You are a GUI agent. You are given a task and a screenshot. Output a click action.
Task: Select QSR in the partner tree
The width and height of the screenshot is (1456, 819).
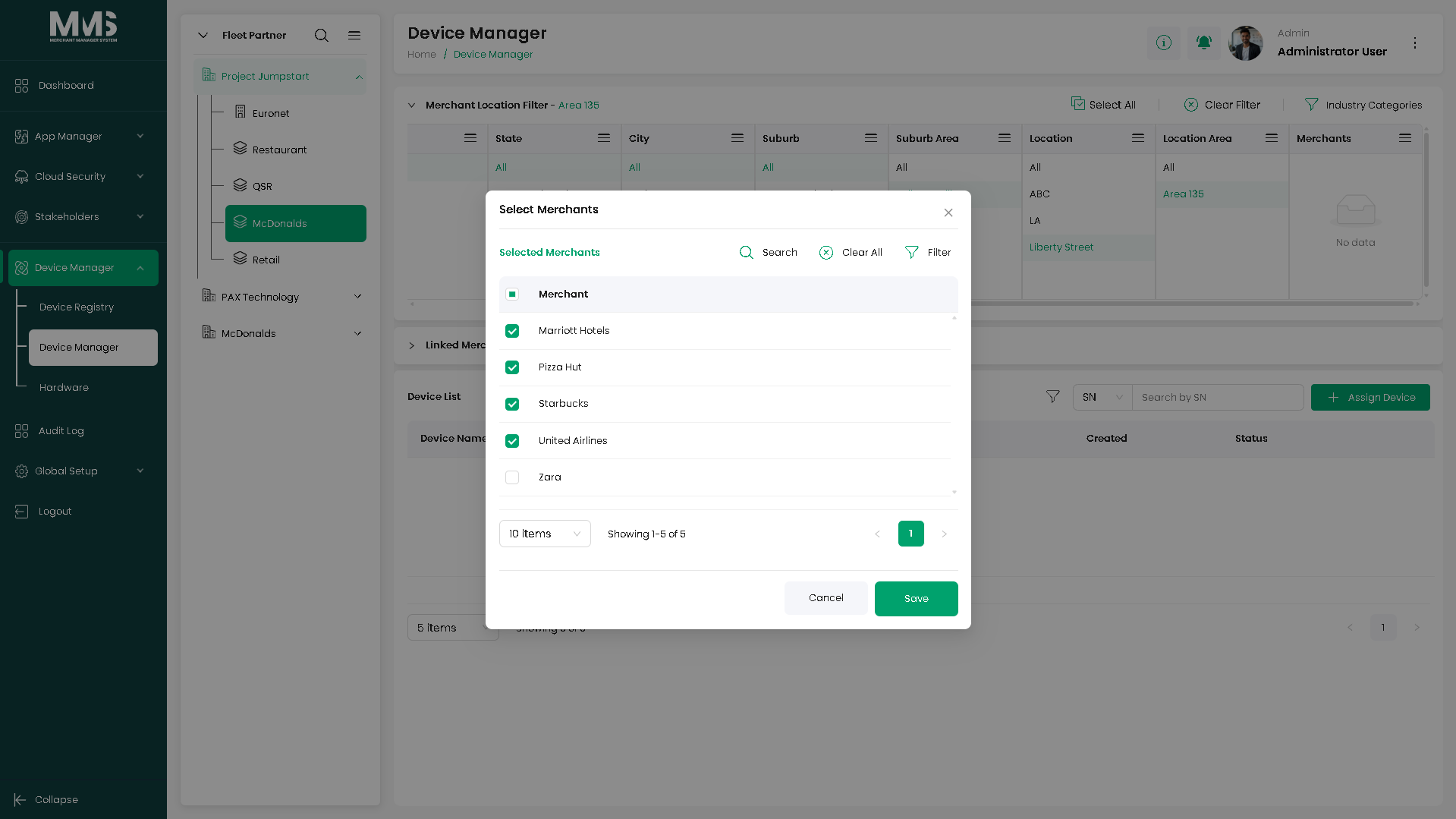262,187
